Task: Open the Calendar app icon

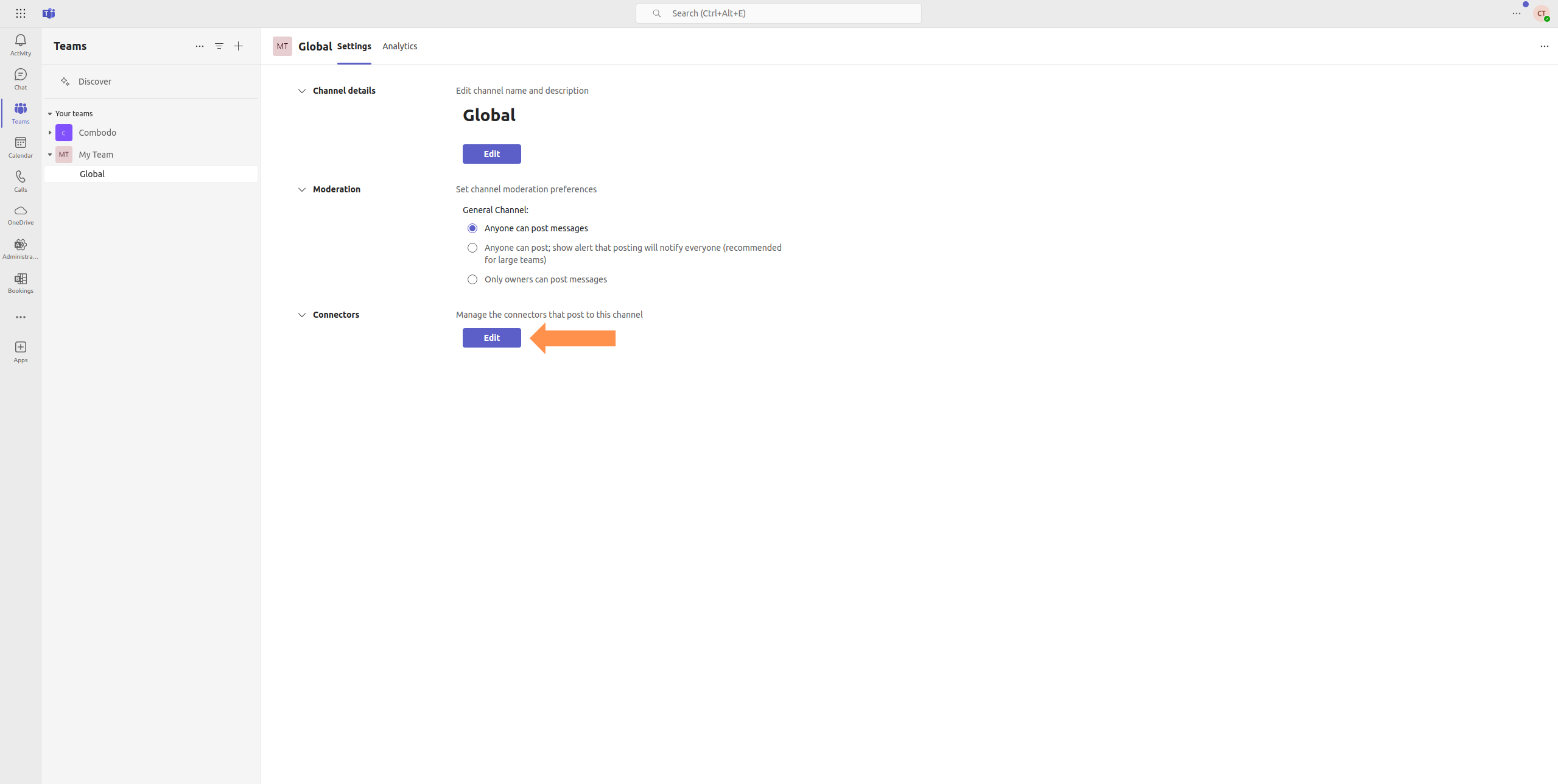Action: (20, 147)
